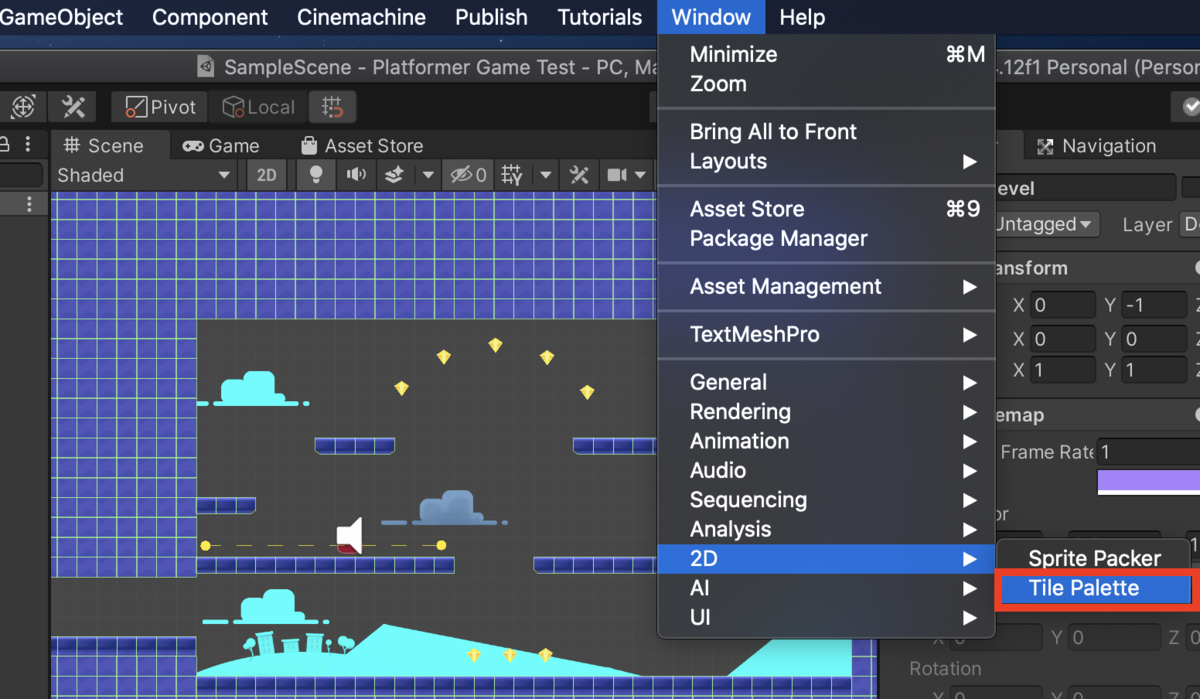1200x699 pixels.
Task: Toggle the 2D scene view mode
Action: tap(267, 175)
